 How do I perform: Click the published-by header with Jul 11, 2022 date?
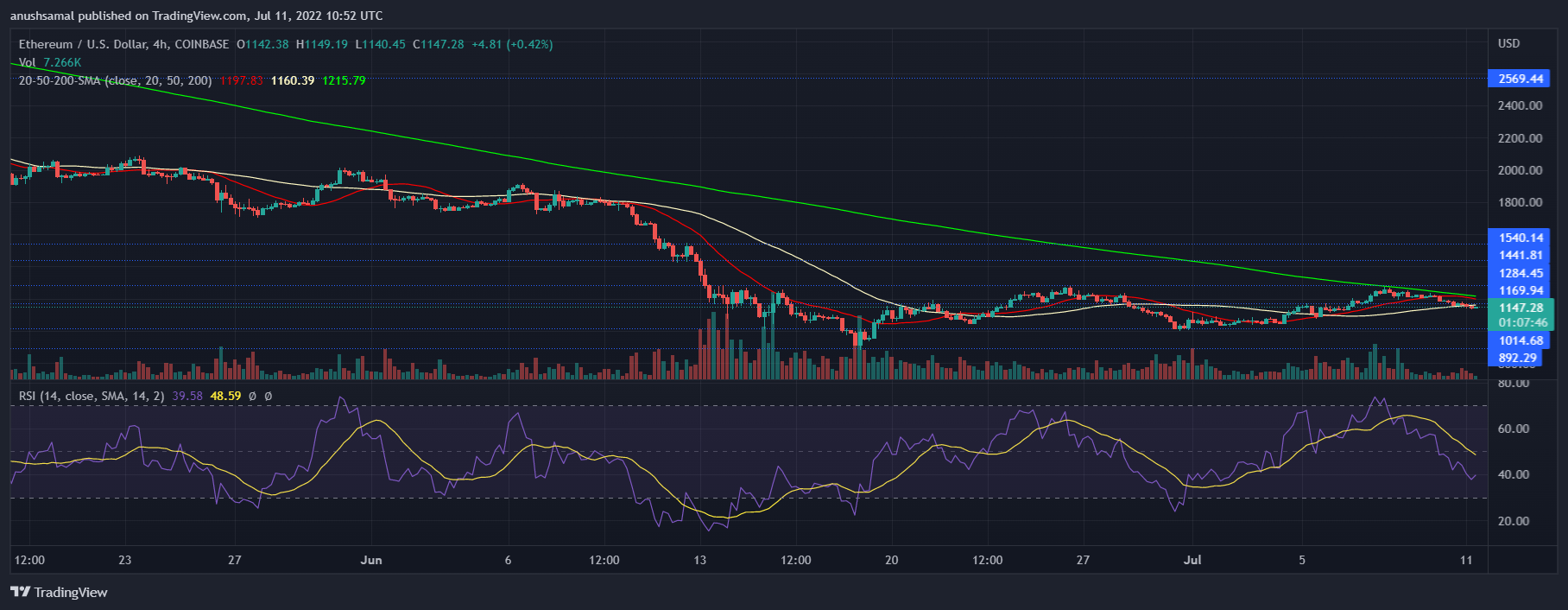197,16
